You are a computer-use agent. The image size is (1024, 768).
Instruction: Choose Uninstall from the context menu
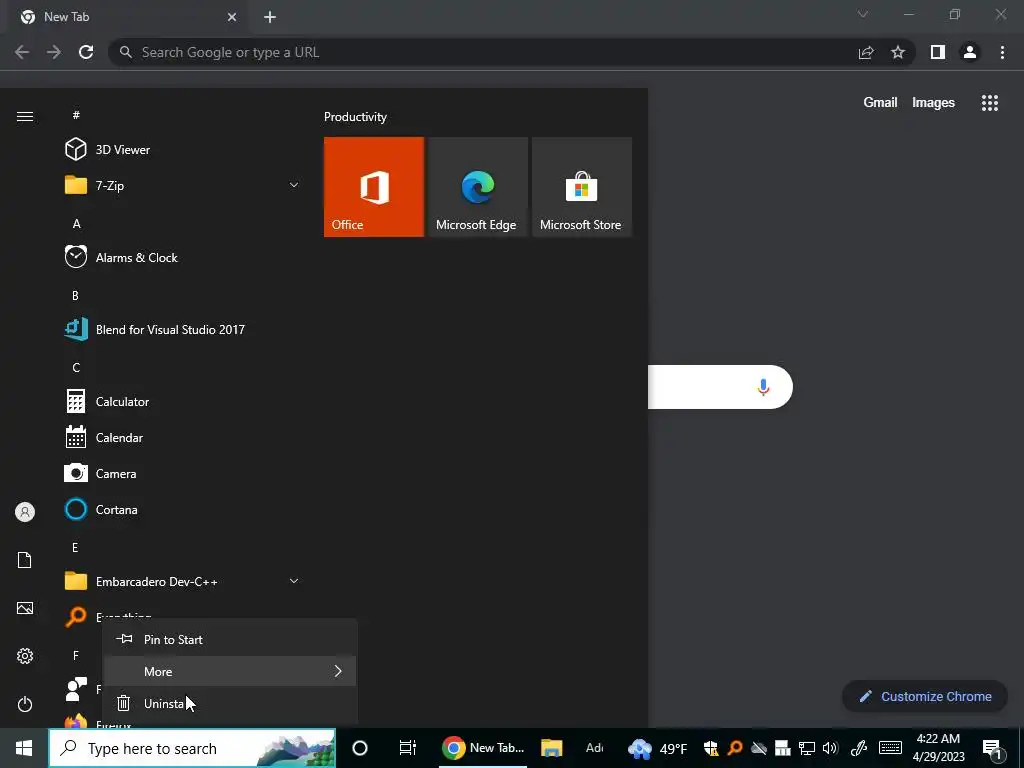click(230, 703)
